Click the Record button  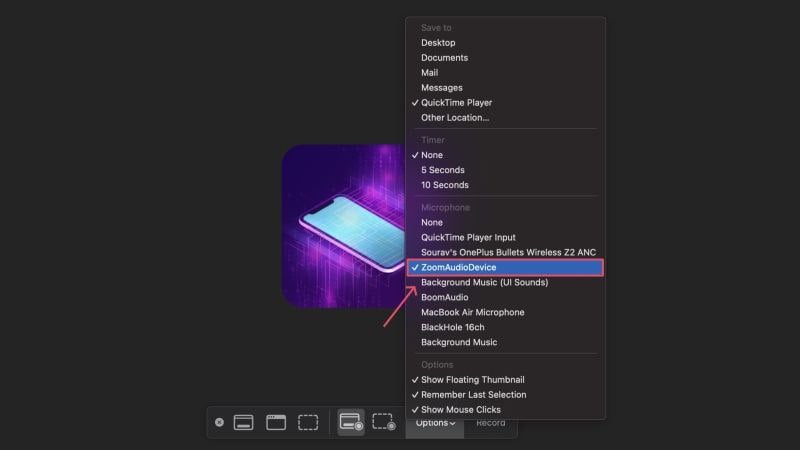click(x=491, y=423)
